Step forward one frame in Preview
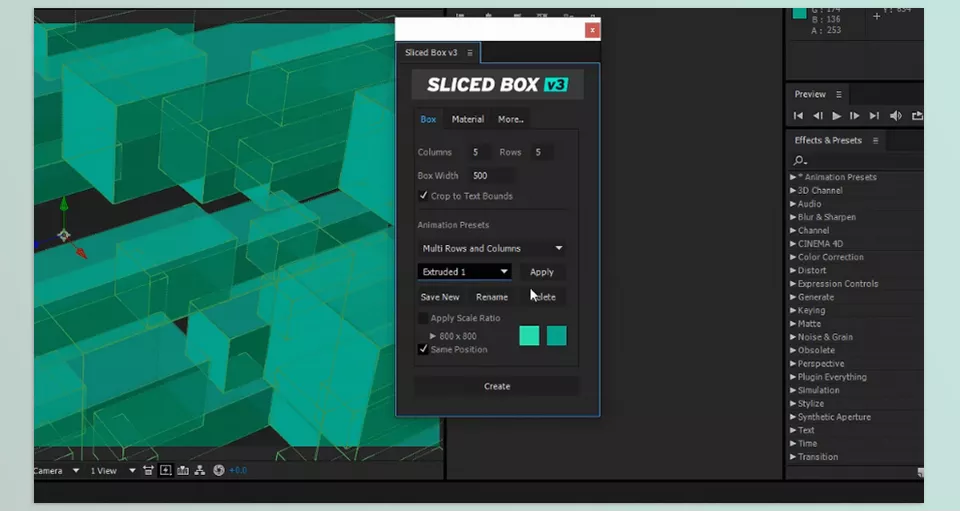 point(855,116)
